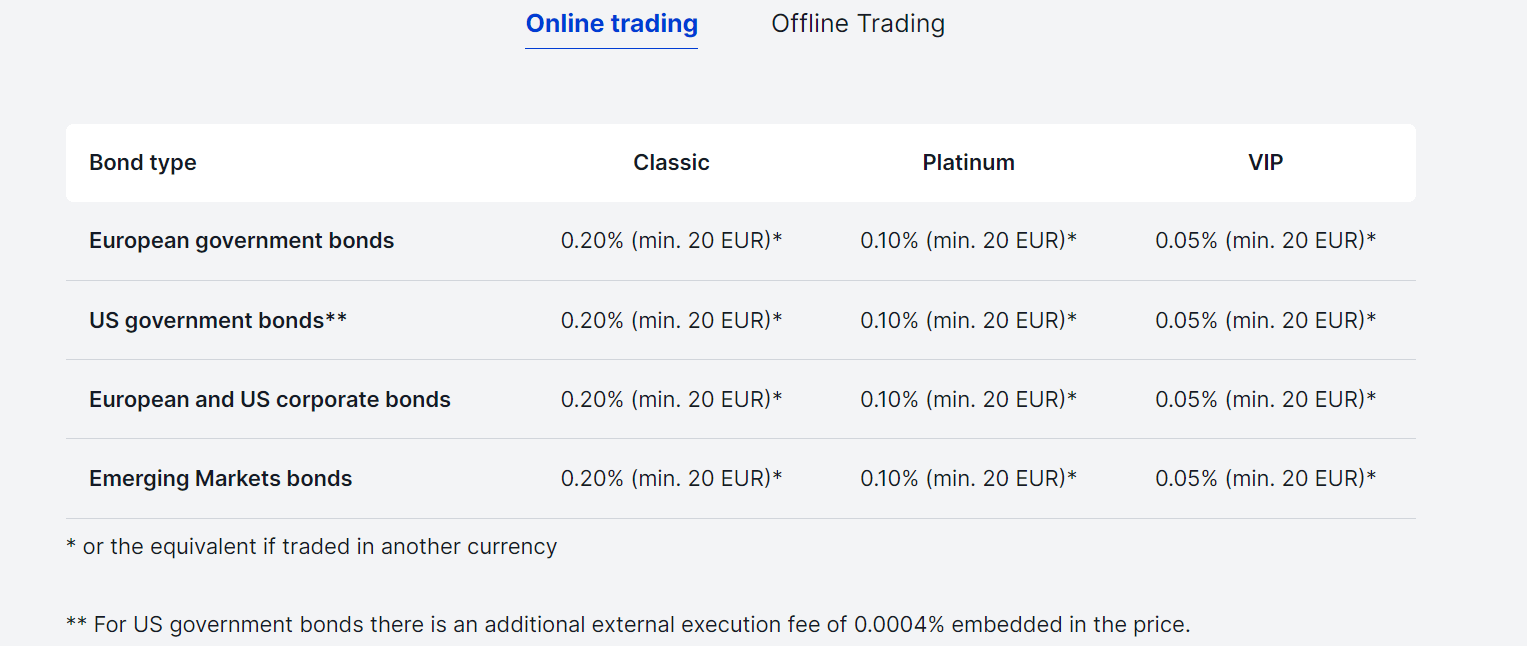
Task: Click the external execution fee footnote
Action: click(629, 625)
